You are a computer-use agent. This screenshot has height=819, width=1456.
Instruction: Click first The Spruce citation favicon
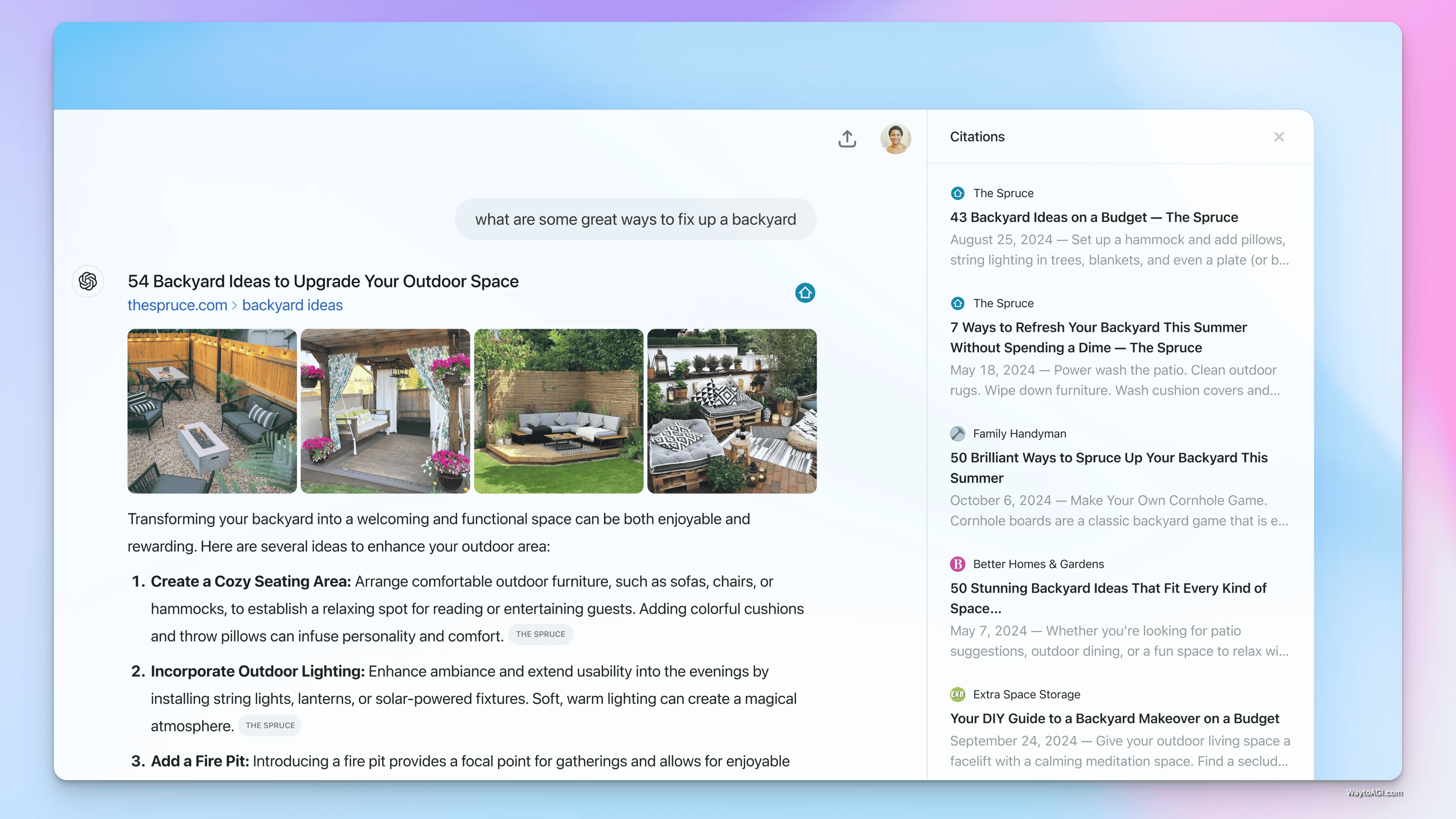coord(958,193)
